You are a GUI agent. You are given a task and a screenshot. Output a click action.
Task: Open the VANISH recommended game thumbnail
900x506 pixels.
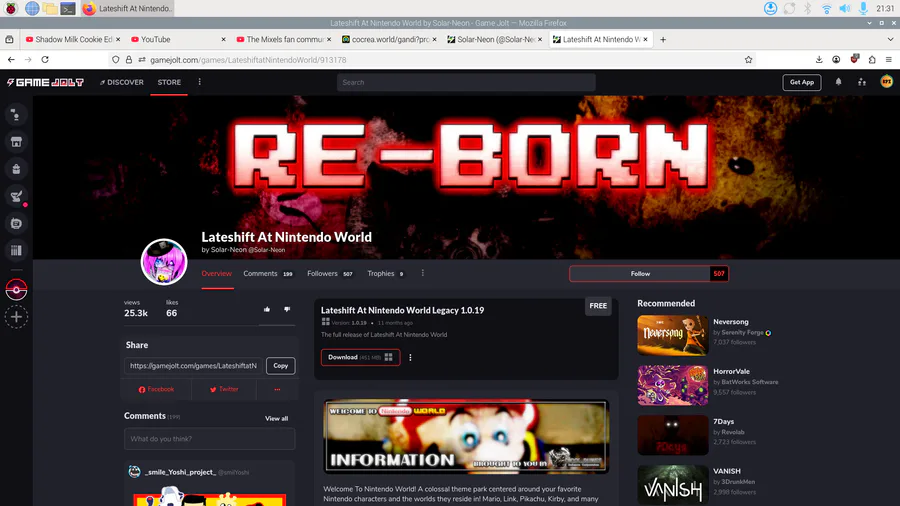(x=672, y=485)
